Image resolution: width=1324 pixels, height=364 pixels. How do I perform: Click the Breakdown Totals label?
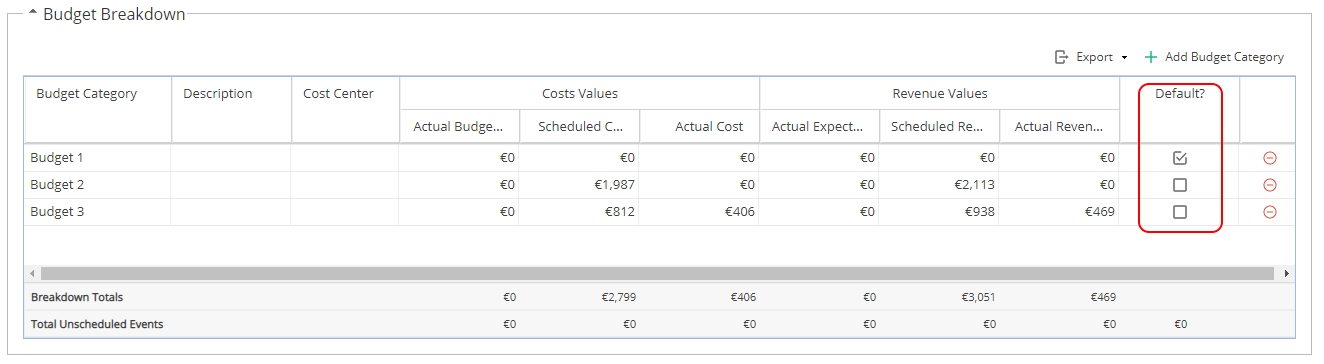(x=77, y=297)
